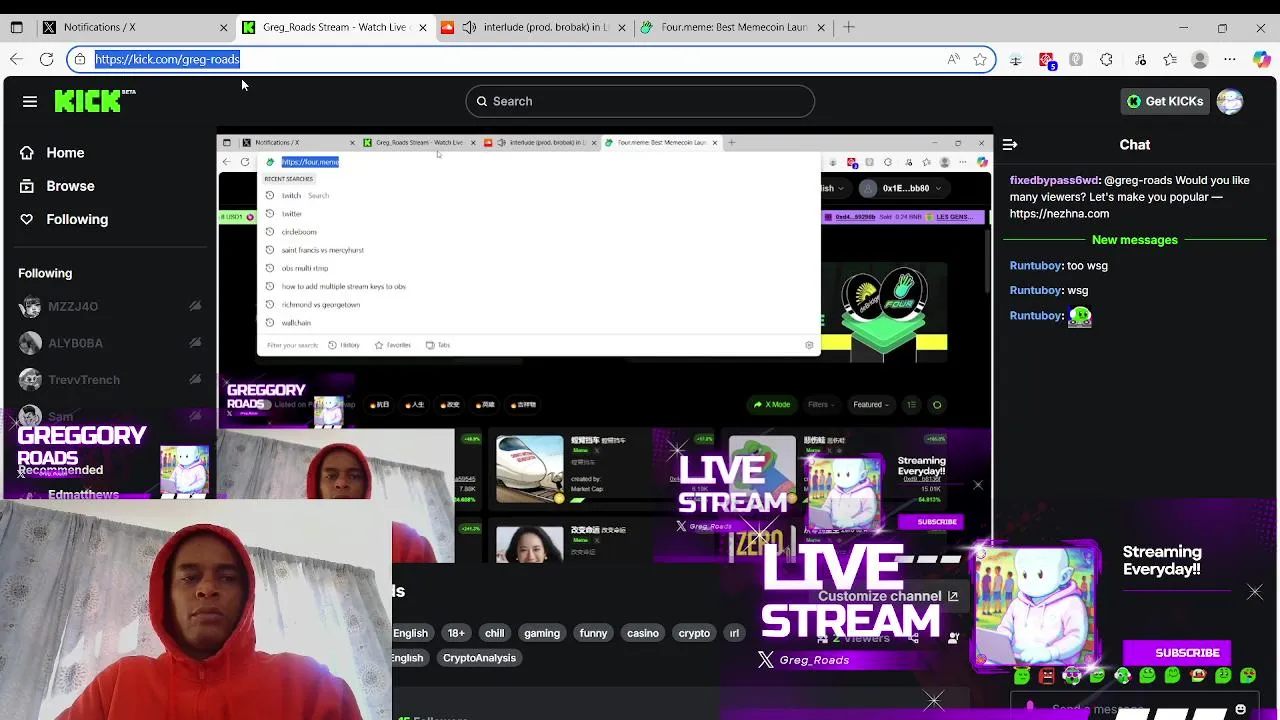The image size is (1280, 720).
Task: Mute the interlude tab via its speaker icon
Action: [469, 27]
